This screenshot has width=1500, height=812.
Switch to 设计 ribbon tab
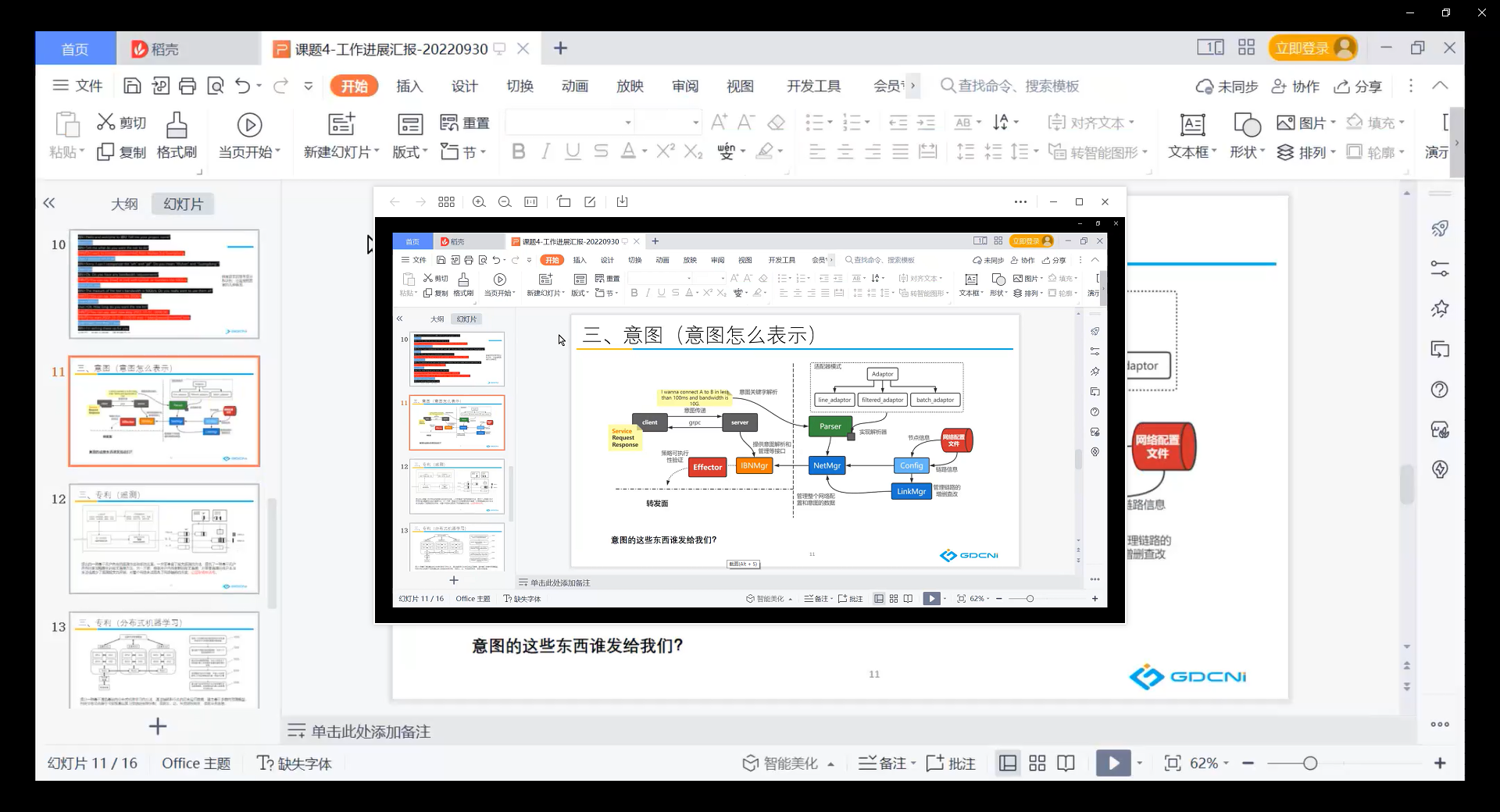pyautogui.click(x=465, y=86)
